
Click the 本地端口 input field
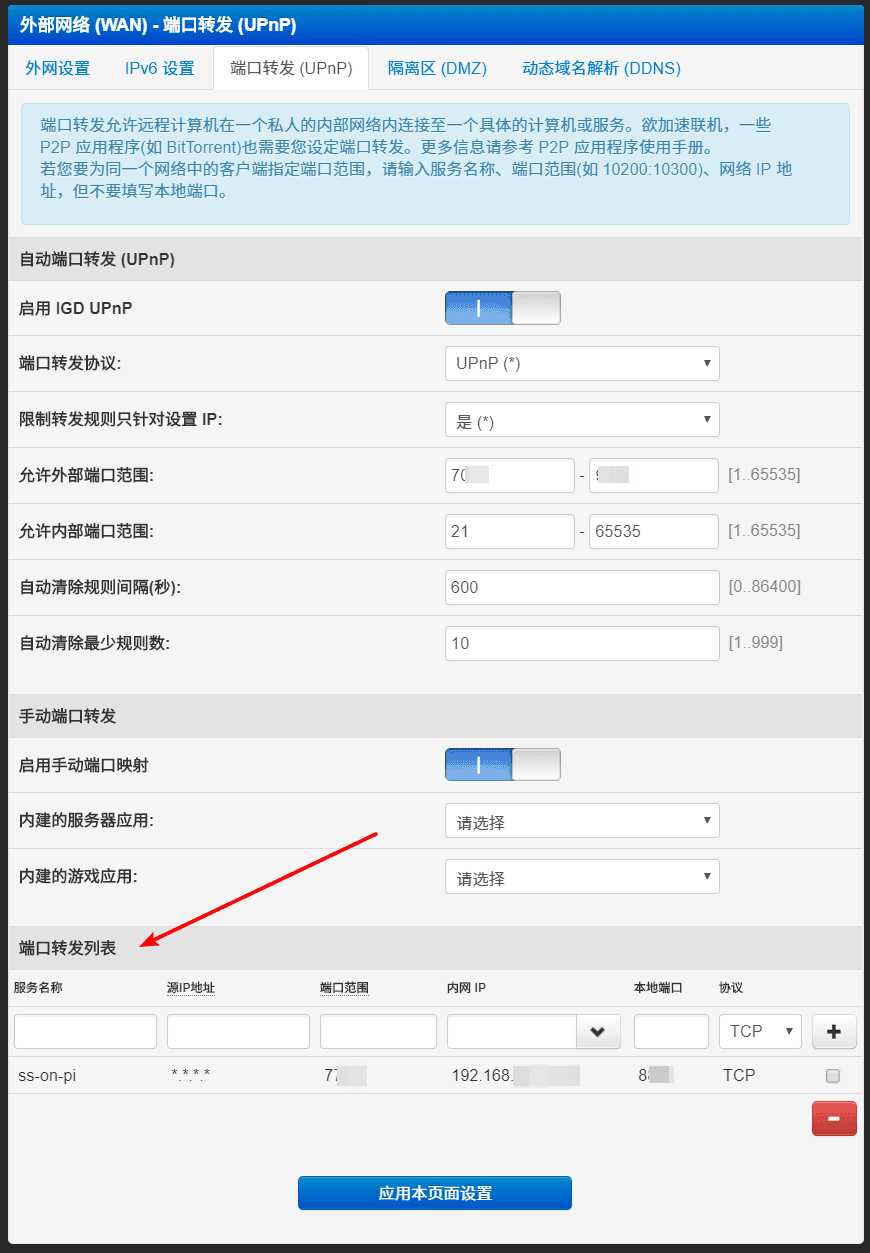coord(671,1031)
